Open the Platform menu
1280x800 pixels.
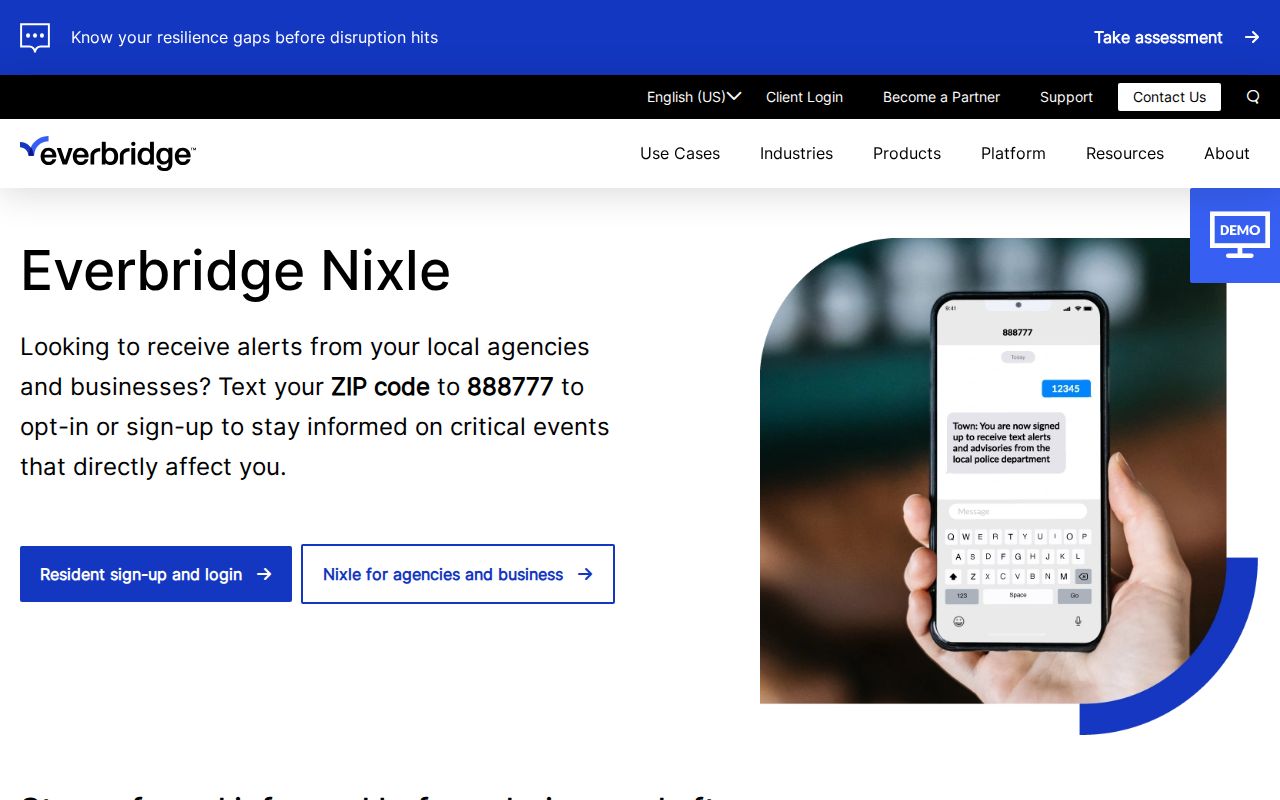pyautogui.click(x=1013, y=153)
